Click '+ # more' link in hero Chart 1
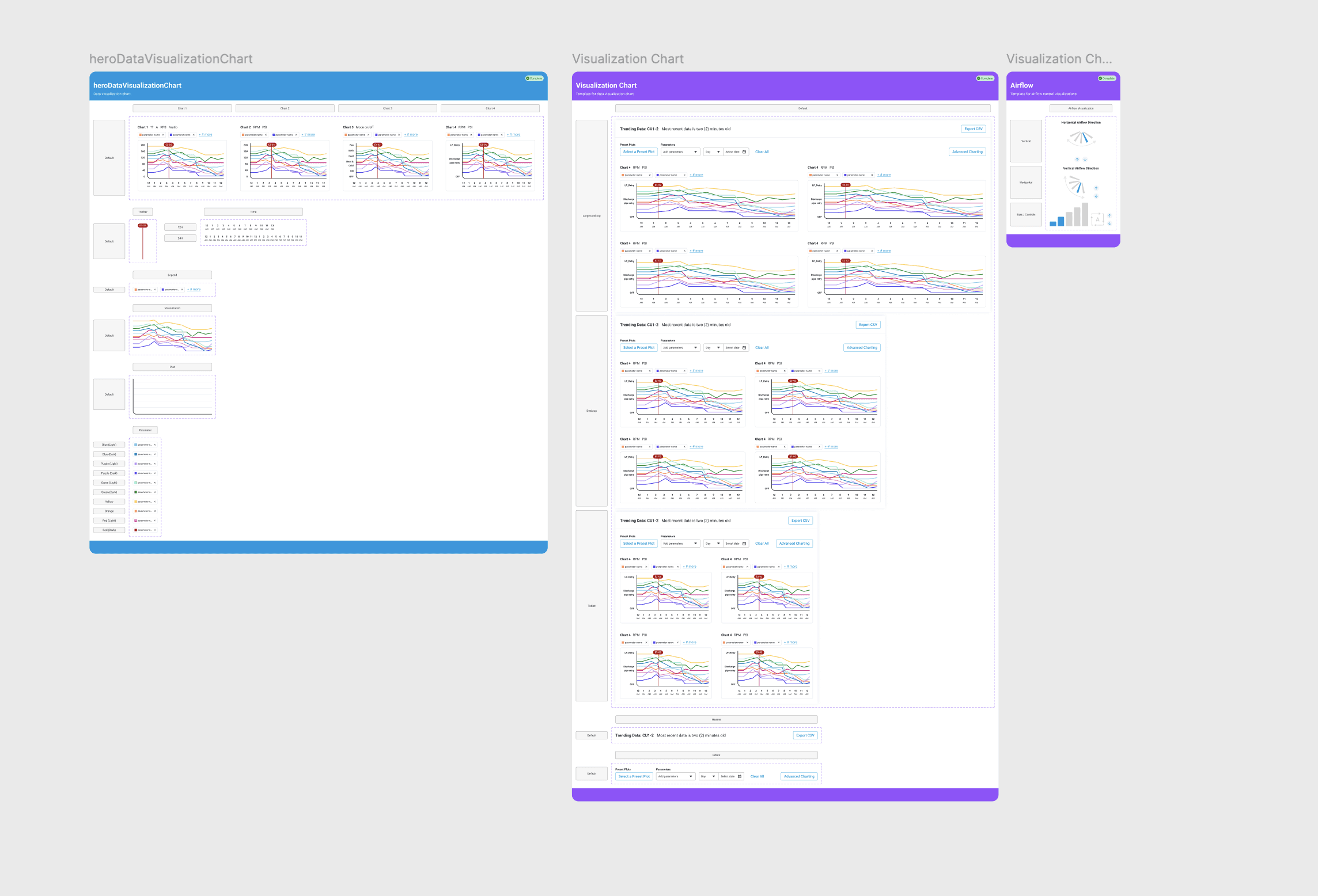Viewport: 1318px width, 896px height. pyautogui.click(x=206, y=135)
